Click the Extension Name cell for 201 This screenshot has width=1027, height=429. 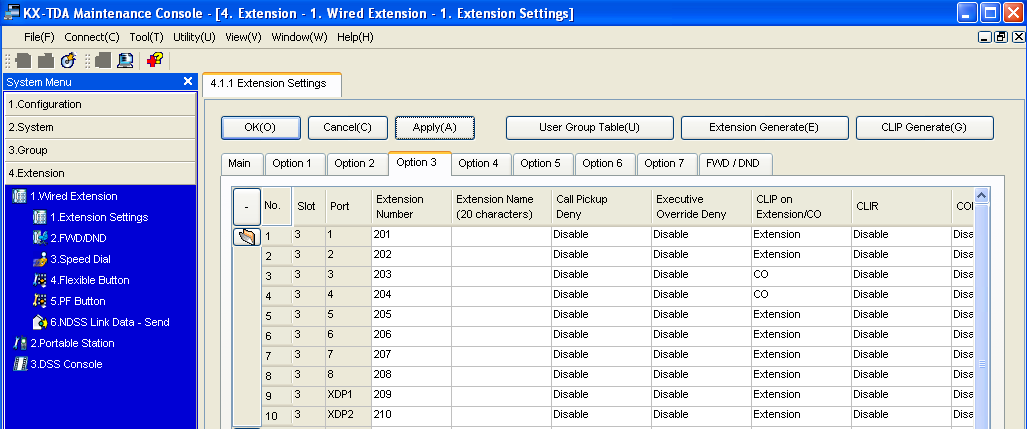coord(501,236)
